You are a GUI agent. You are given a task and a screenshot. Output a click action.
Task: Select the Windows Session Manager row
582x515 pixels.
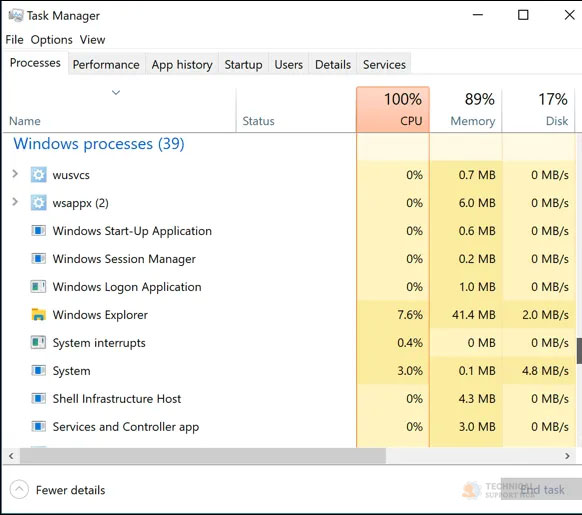(x=290, y=258)
